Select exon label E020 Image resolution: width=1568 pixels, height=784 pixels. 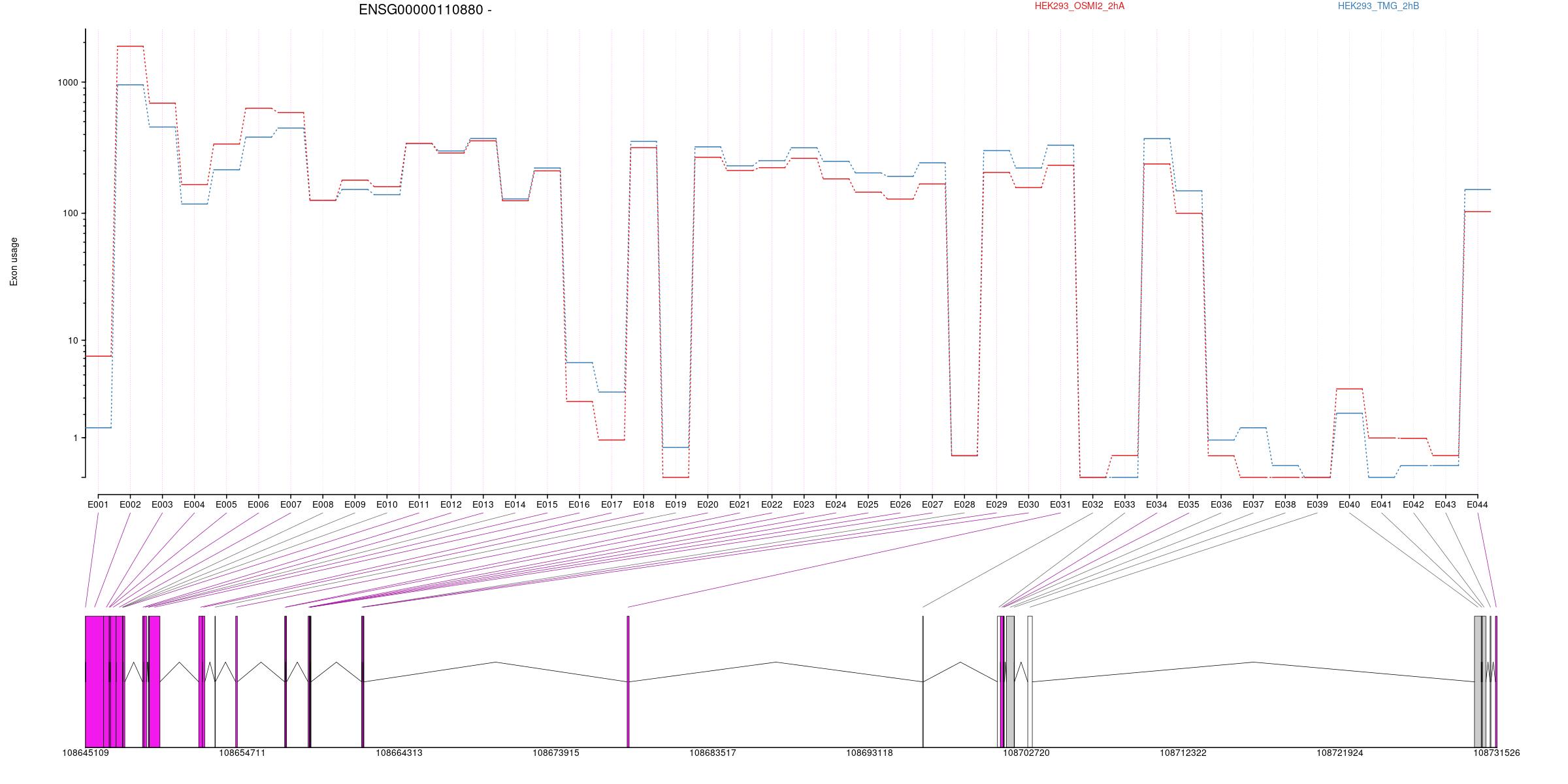(708, 504)
